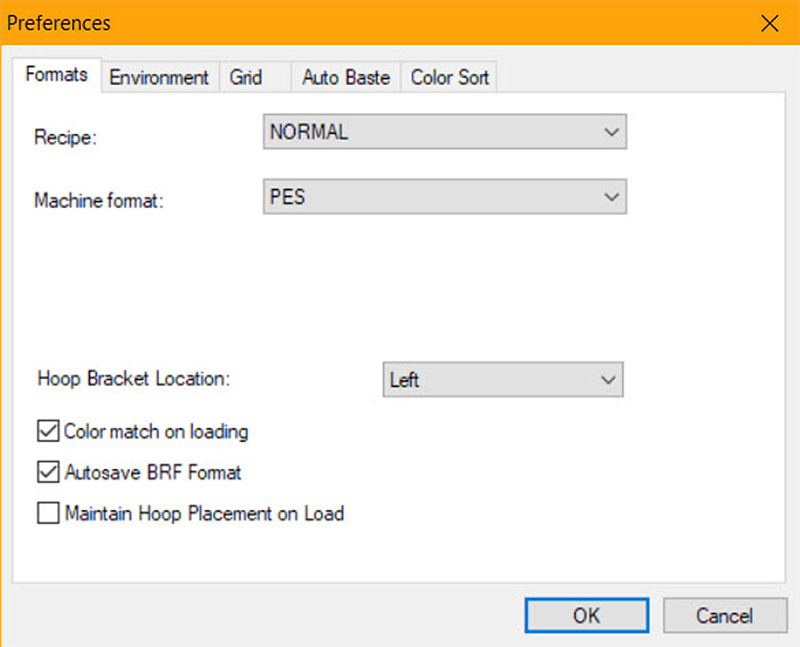800x647 pixels.
Task: Click the "Recipe:" label text
Action: [x=66, y=139]
